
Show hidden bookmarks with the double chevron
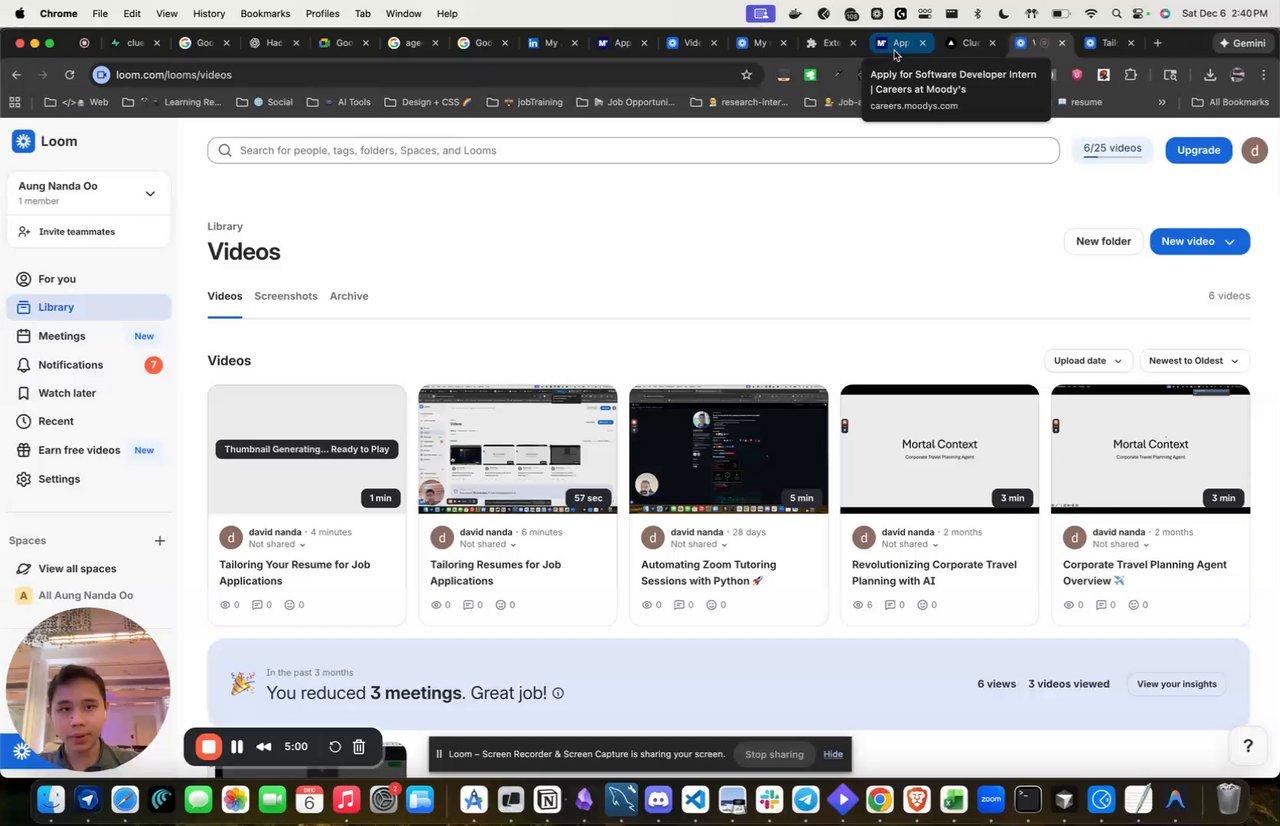coord(1162,102)
